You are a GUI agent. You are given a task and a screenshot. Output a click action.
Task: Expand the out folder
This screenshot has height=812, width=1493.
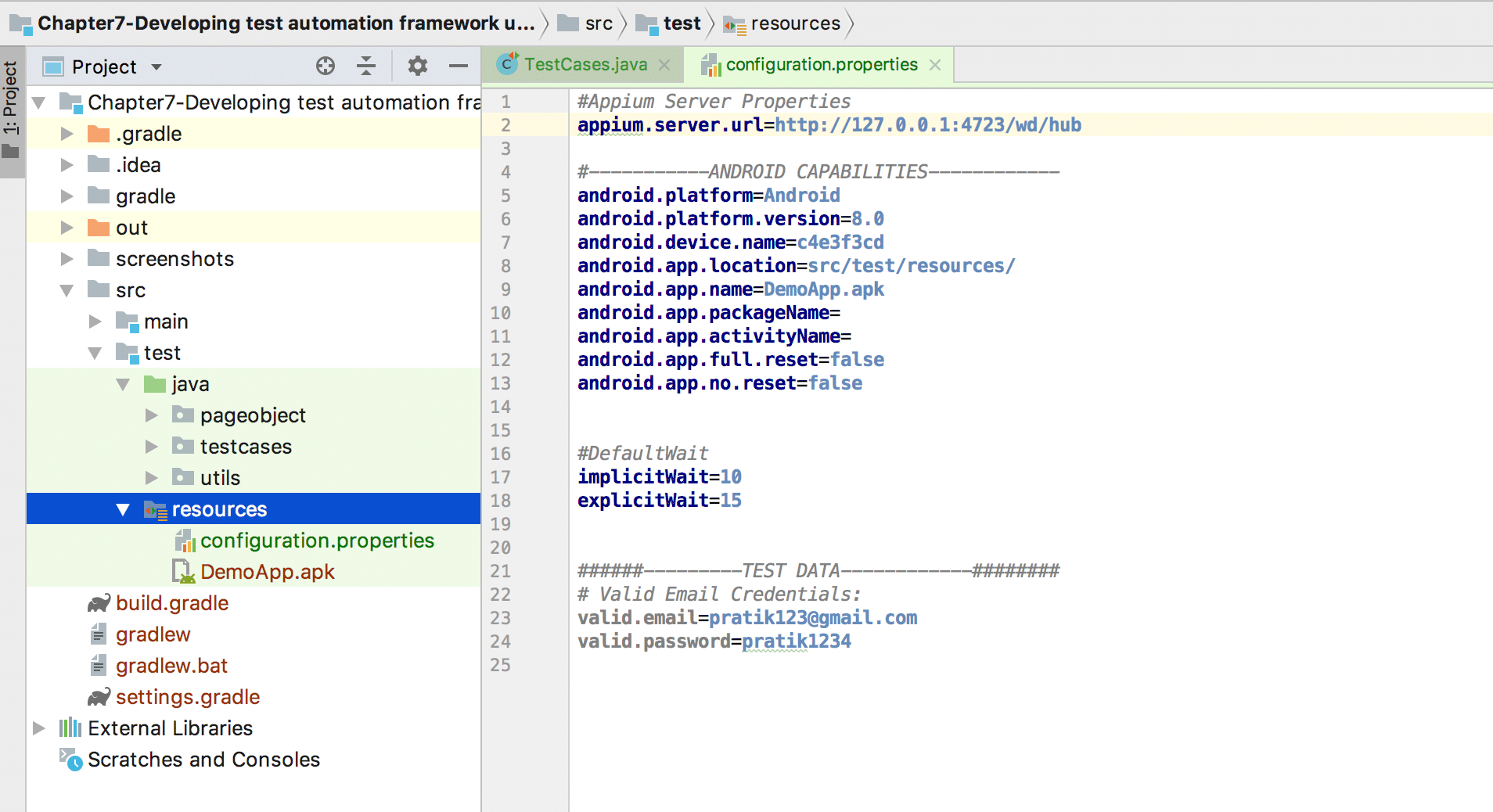point(67,228)
